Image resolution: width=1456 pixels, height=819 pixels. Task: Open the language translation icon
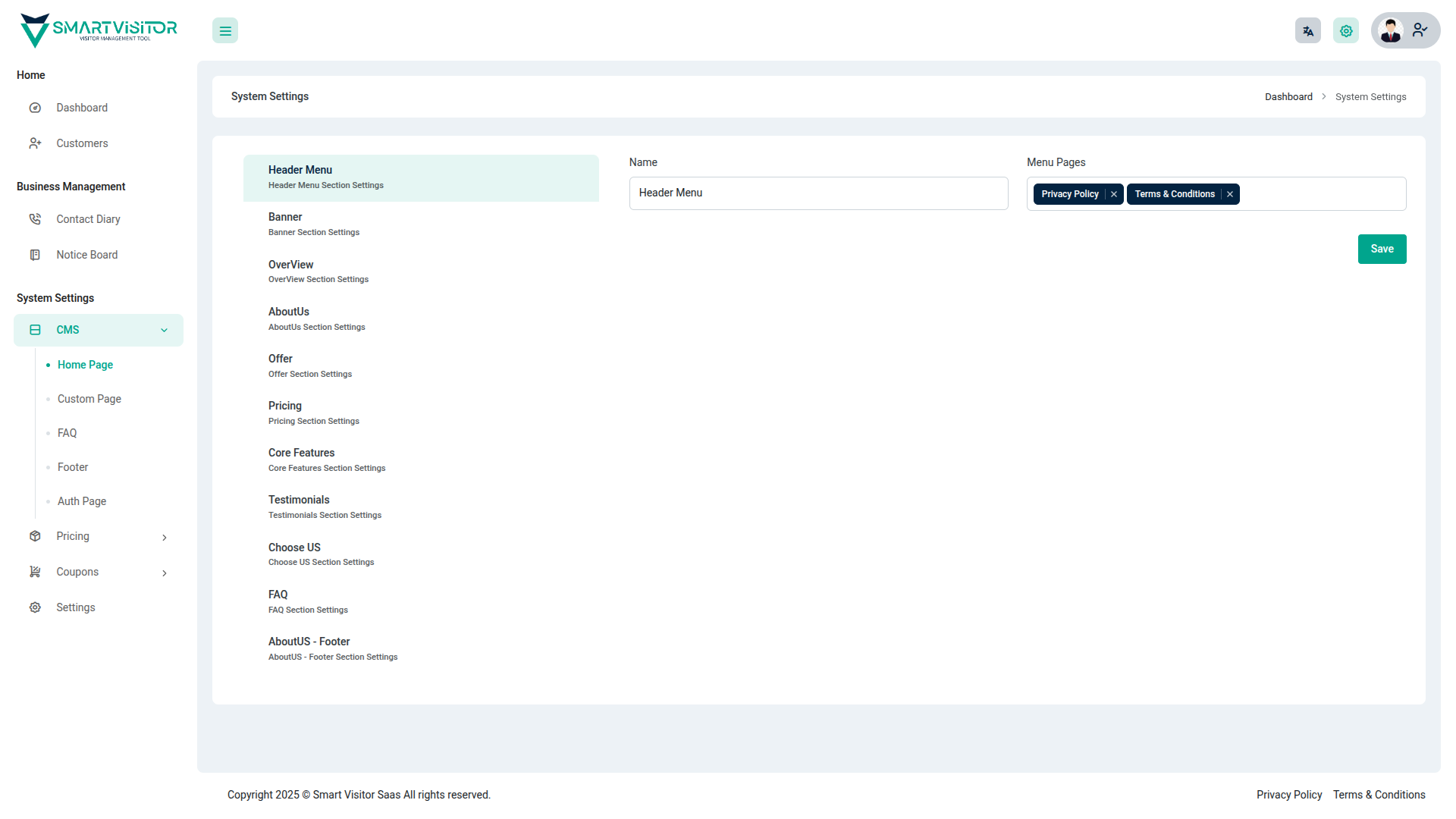(1307, 31)
